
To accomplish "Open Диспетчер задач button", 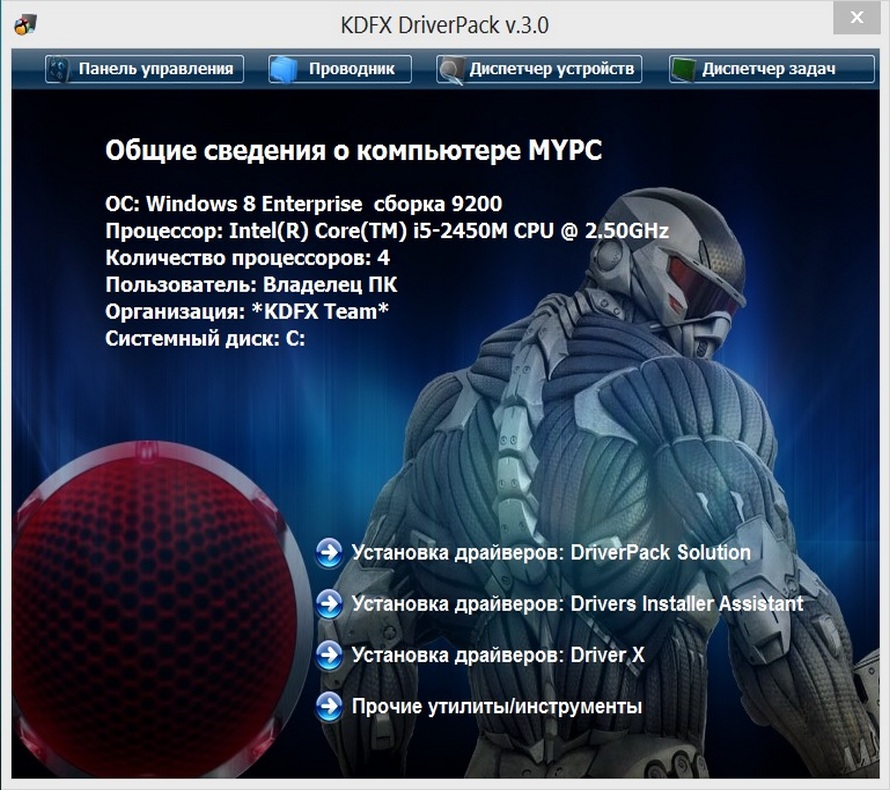I will (x=771, y=69).
